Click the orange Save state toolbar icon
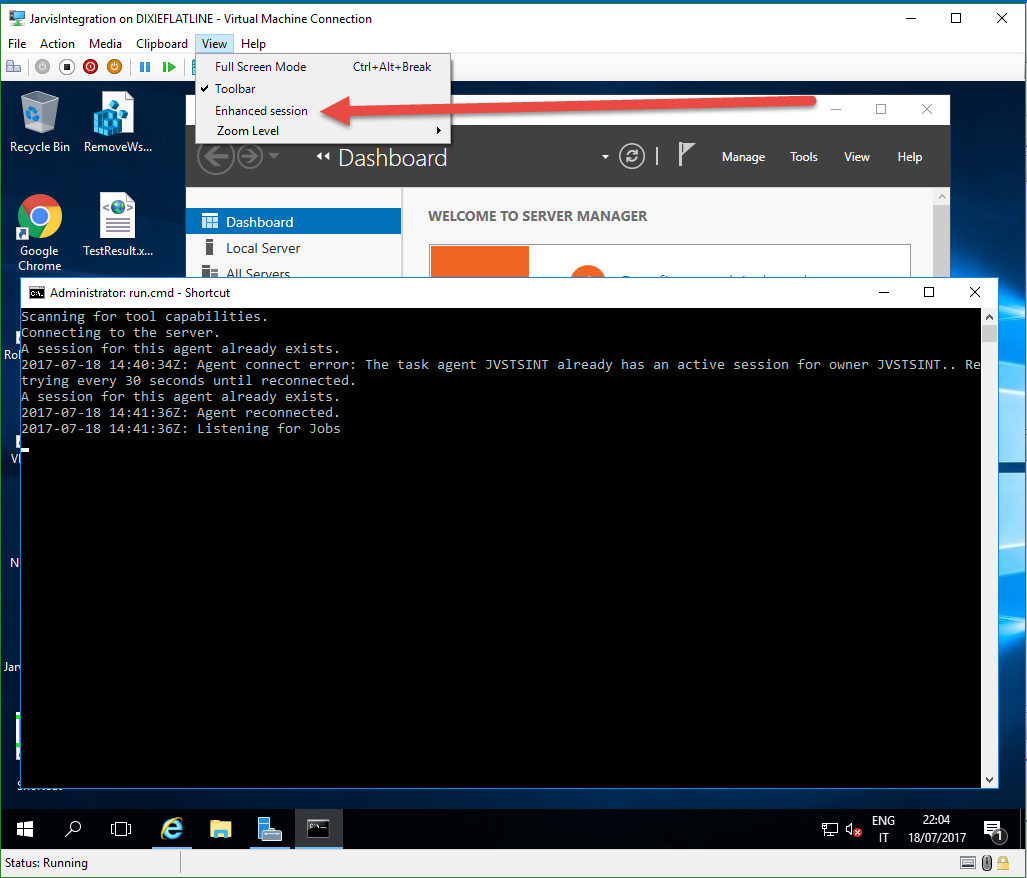 tap(115, 67)
